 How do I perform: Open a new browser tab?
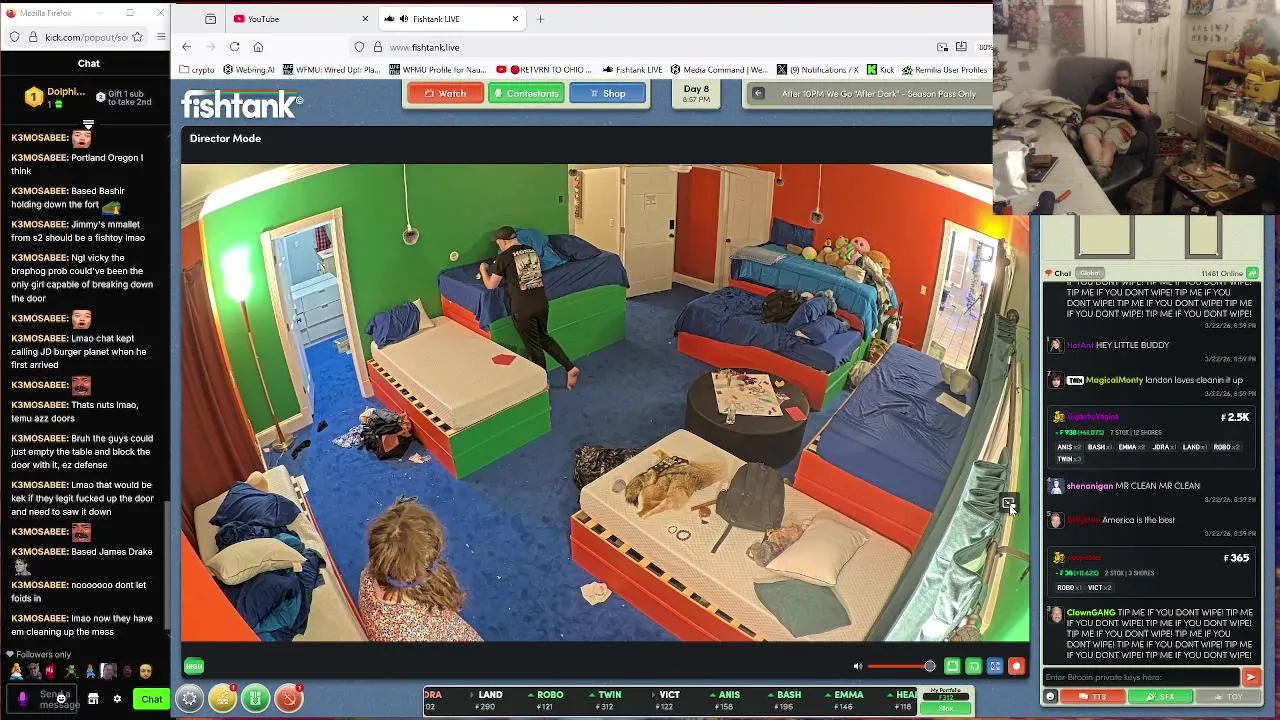540,19
